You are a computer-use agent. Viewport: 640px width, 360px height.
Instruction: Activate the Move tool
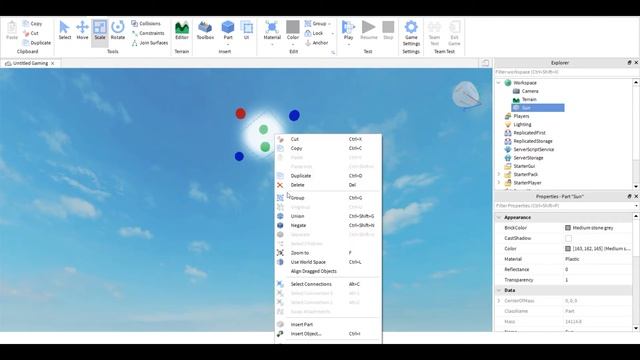82,30
